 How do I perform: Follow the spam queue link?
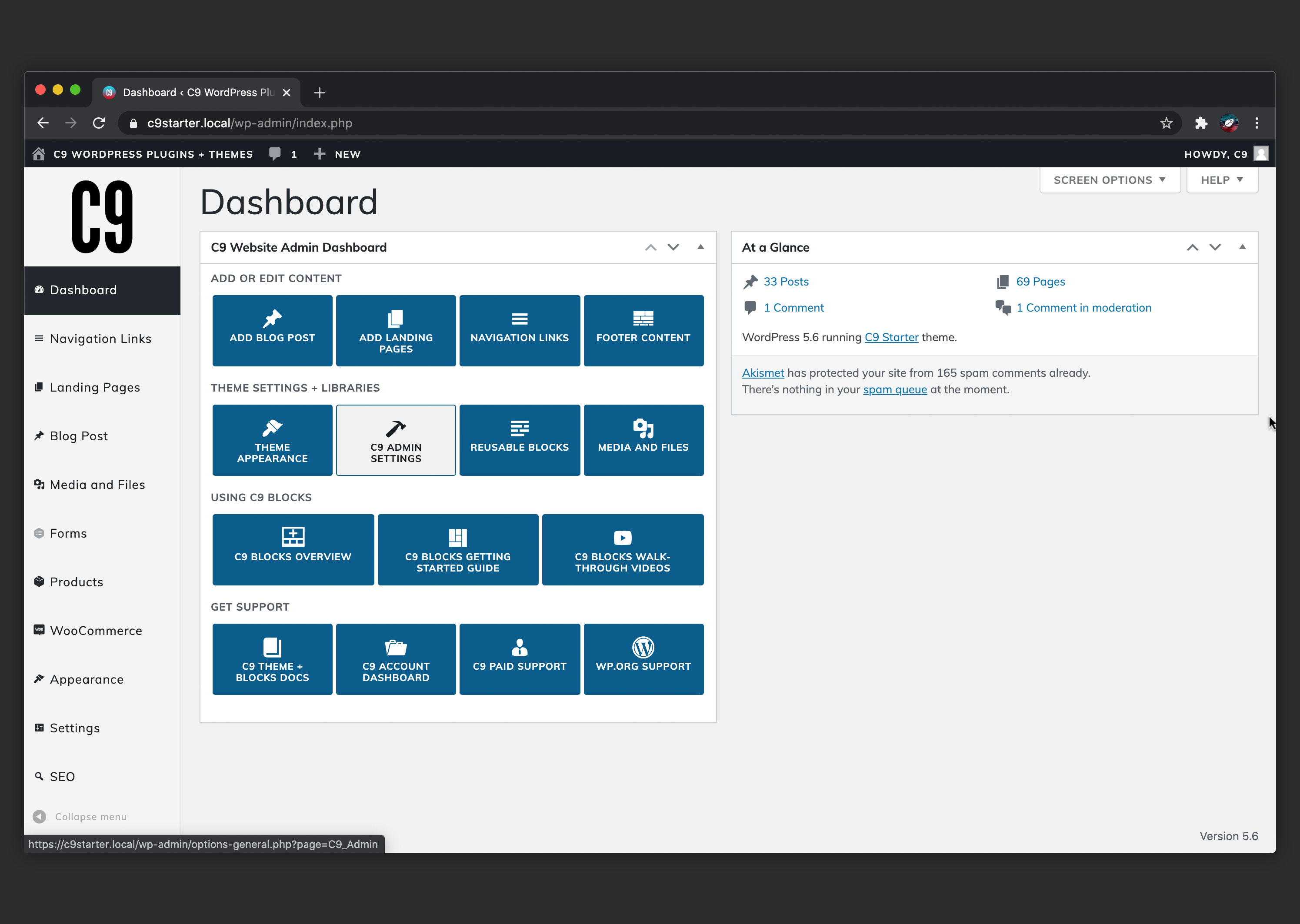895,389
